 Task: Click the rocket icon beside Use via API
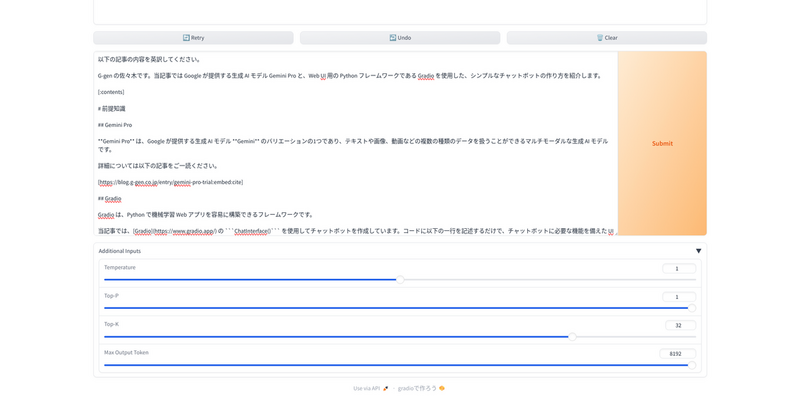click(x=386, y=388)
